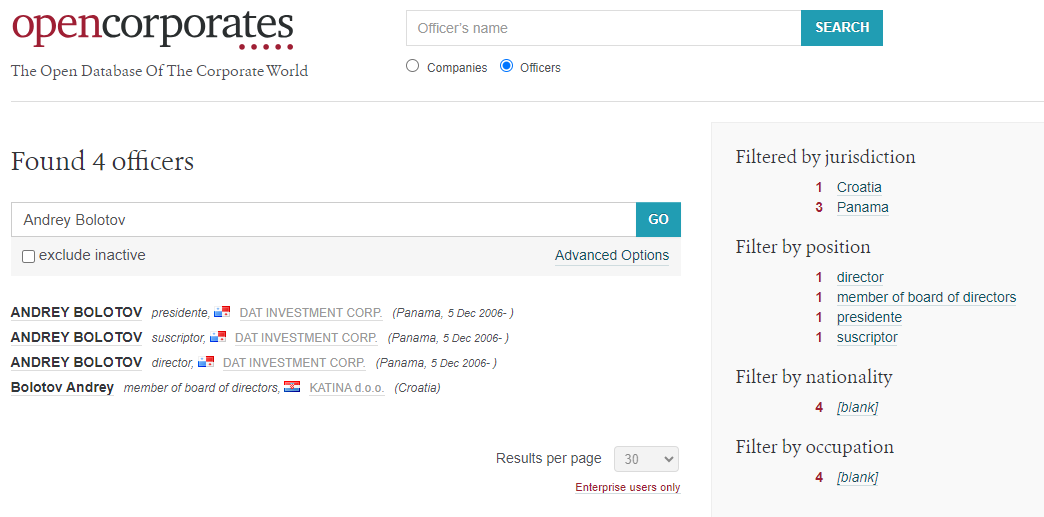
Task: Click the OpenCorporates logo
Action: click(152, 29)
